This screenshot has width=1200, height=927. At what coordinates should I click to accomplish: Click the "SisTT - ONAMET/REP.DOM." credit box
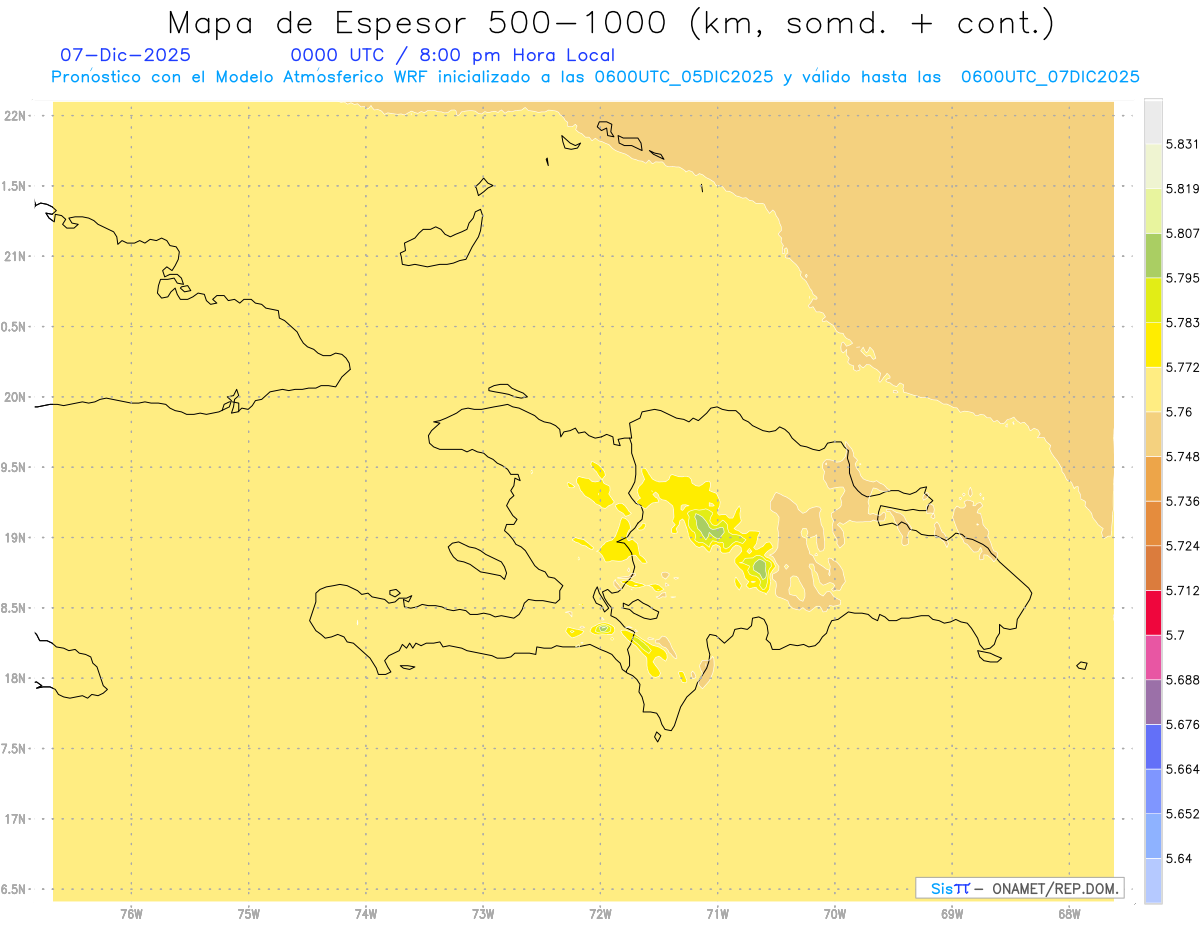point(1019,888)
